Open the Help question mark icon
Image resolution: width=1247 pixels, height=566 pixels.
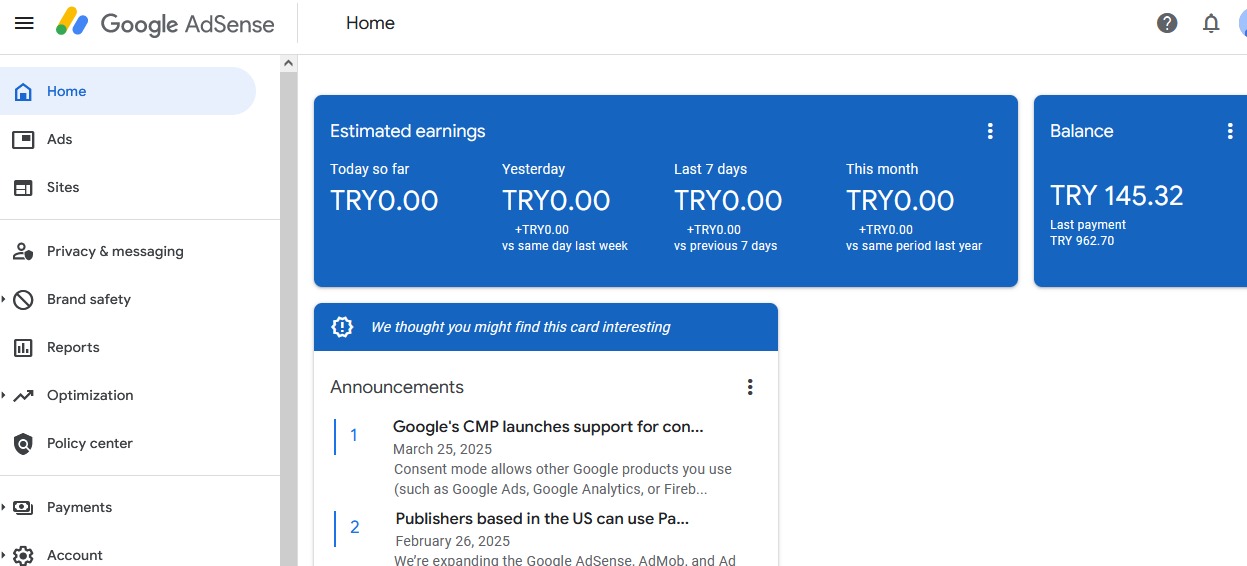[x=1167, y=23]
